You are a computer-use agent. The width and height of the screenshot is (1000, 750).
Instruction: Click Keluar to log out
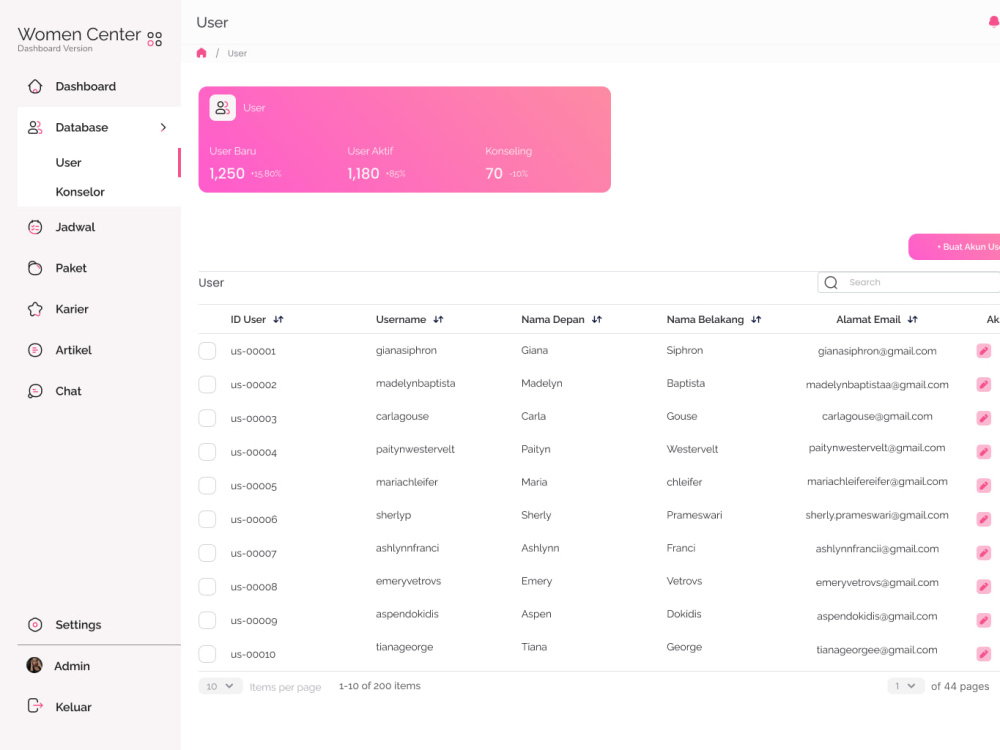click(x=73, y=707)
